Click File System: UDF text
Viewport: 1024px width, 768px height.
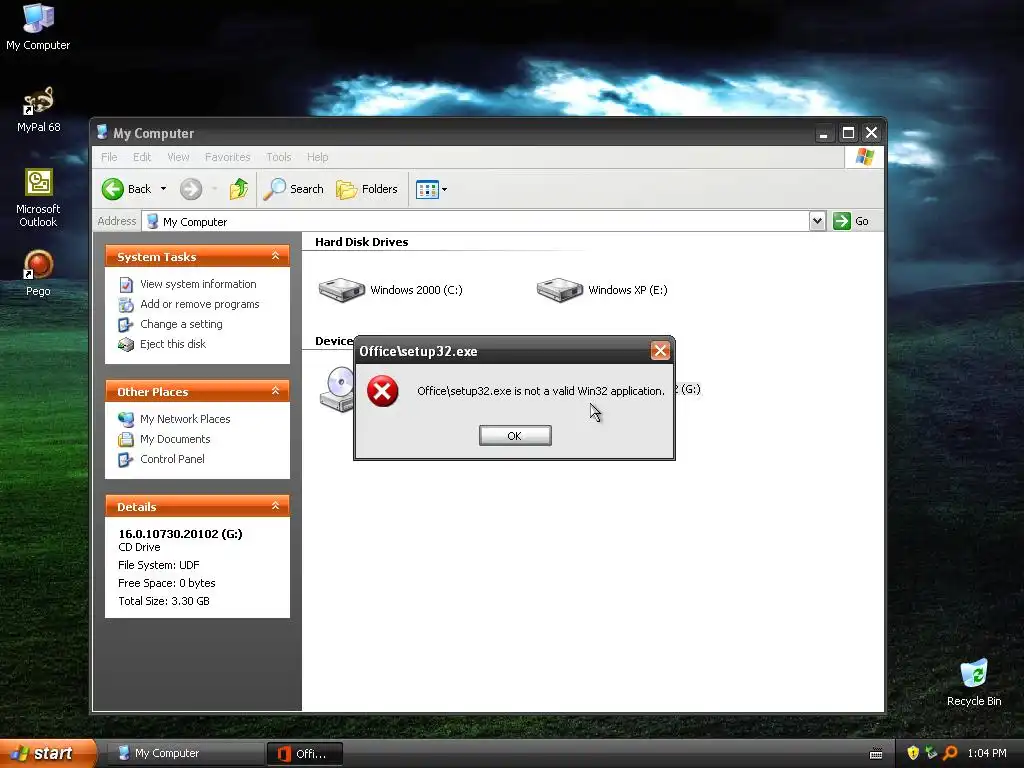pos(159,565)
